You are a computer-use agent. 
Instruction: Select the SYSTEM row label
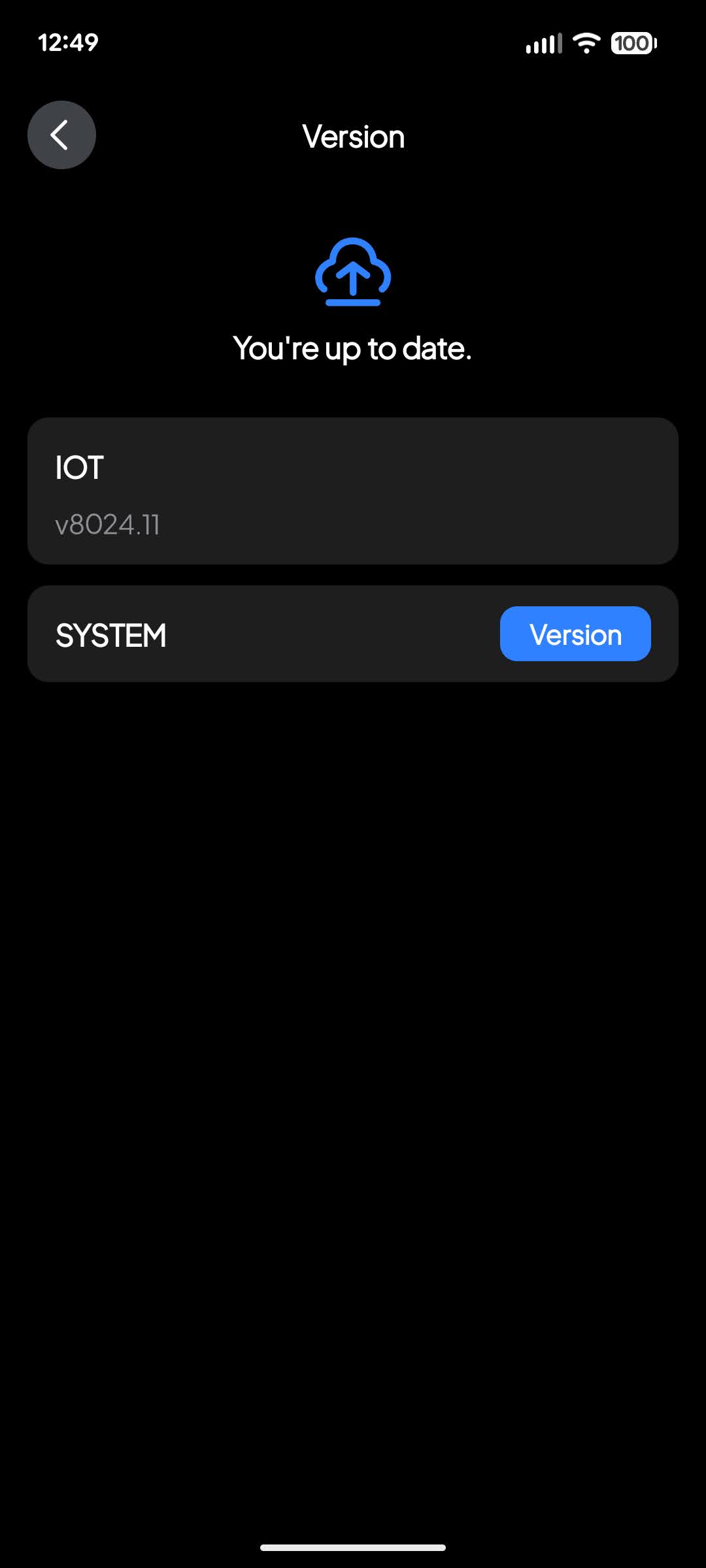(111, 635)
